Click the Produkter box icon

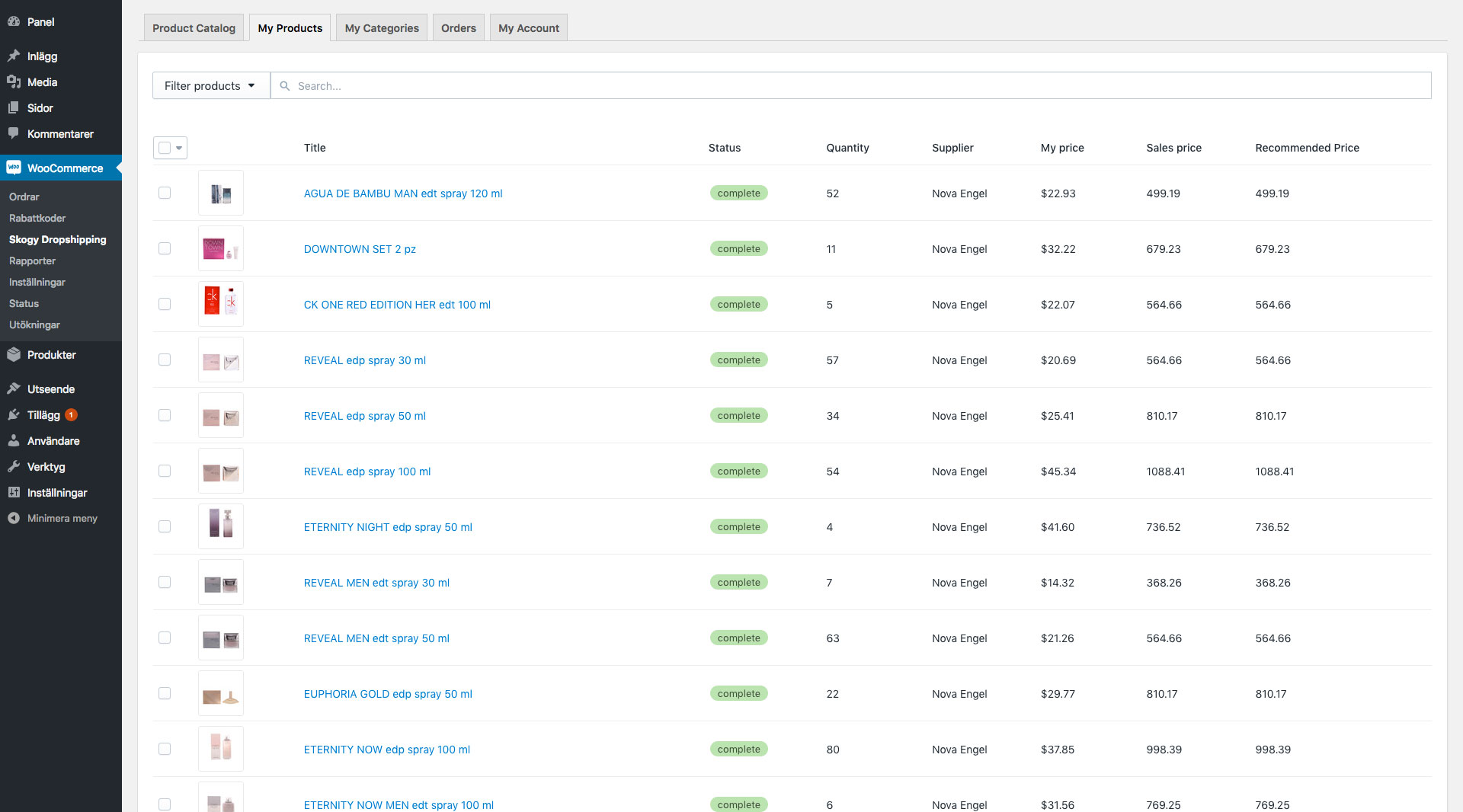14,354
